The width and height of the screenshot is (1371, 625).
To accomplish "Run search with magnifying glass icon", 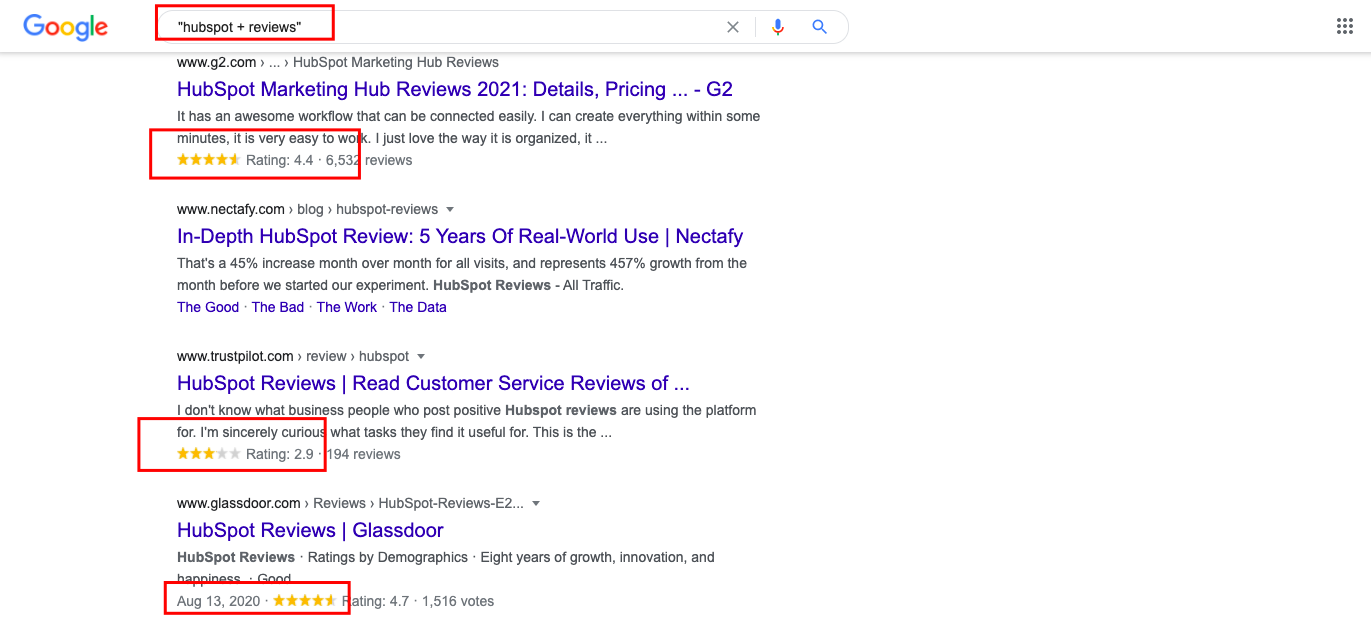I will coord(820,27).
